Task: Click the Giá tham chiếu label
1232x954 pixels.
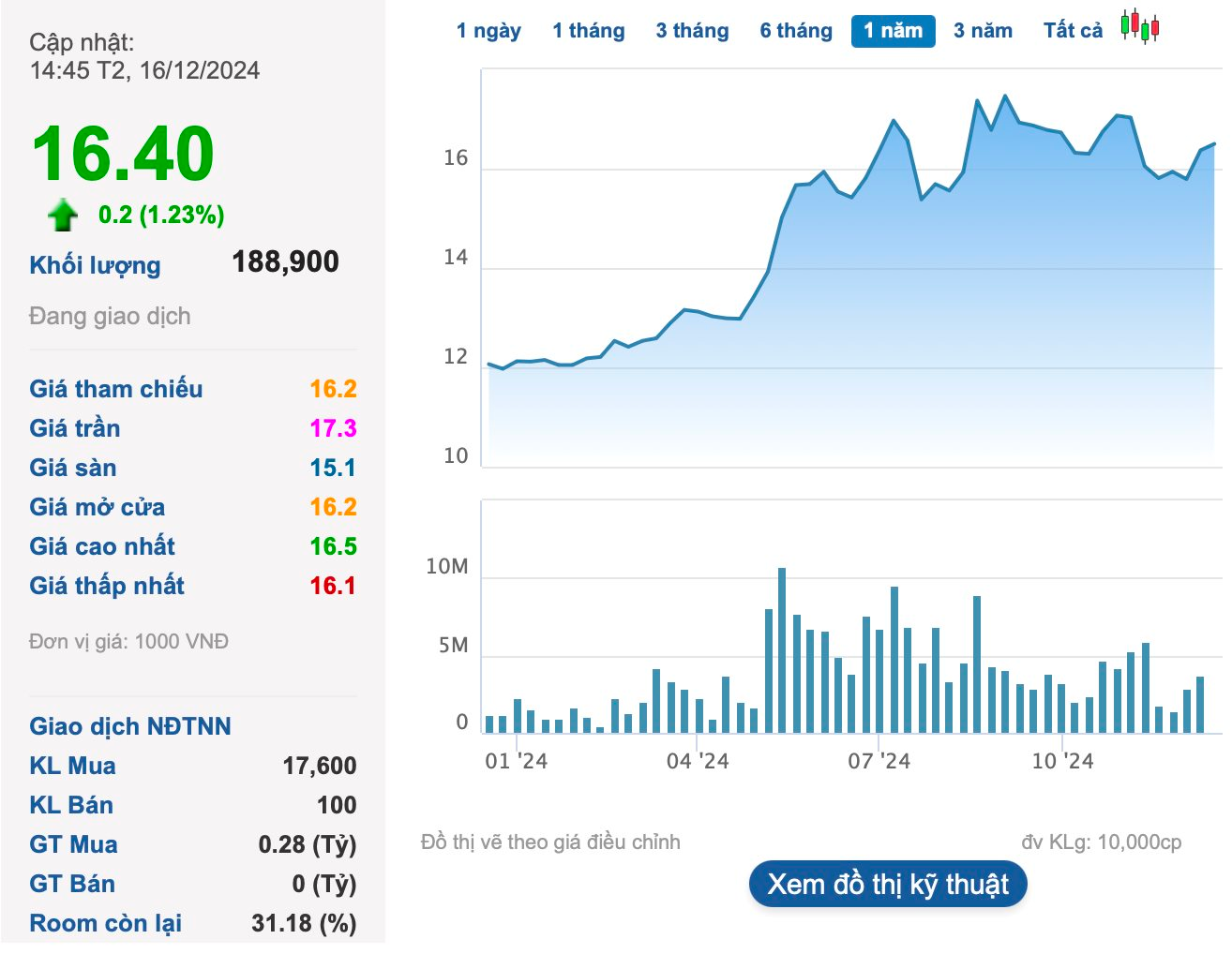Action: coord(115,389)
